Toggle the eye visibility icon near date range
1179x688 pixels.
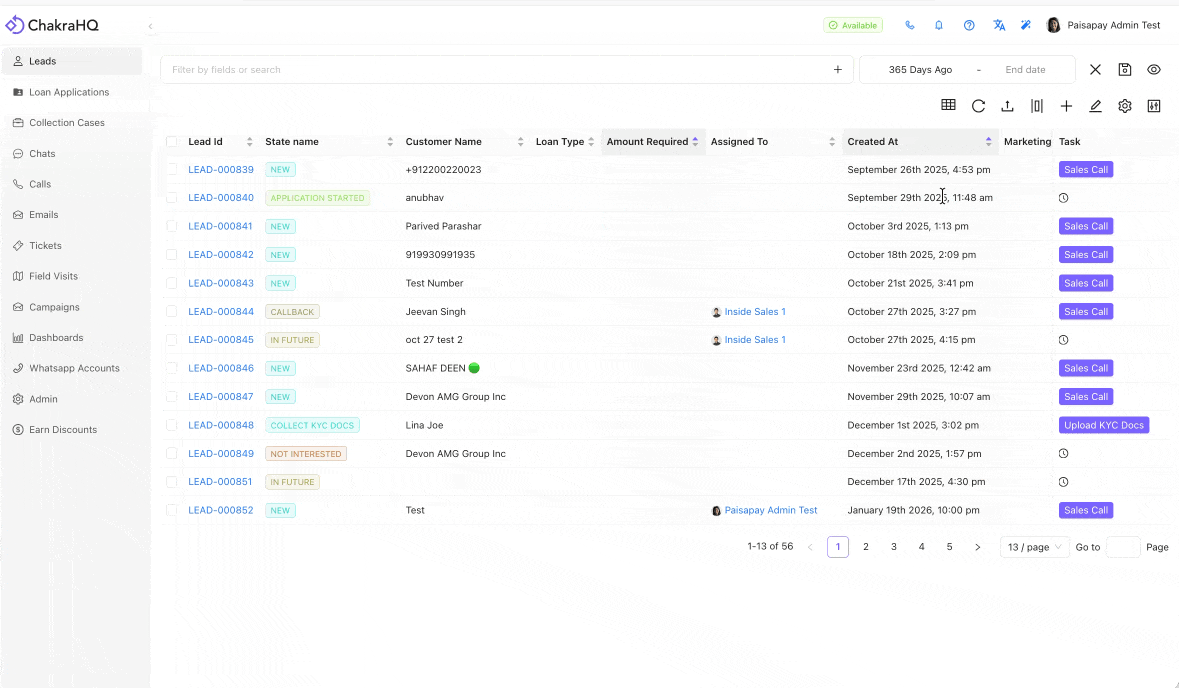pyautogui.click(x=1154, y=69)
